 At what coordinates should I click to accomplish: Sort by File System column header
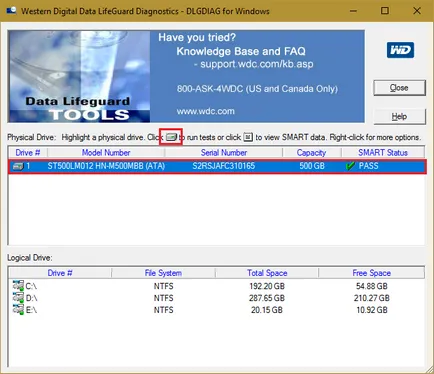(163, 273)
